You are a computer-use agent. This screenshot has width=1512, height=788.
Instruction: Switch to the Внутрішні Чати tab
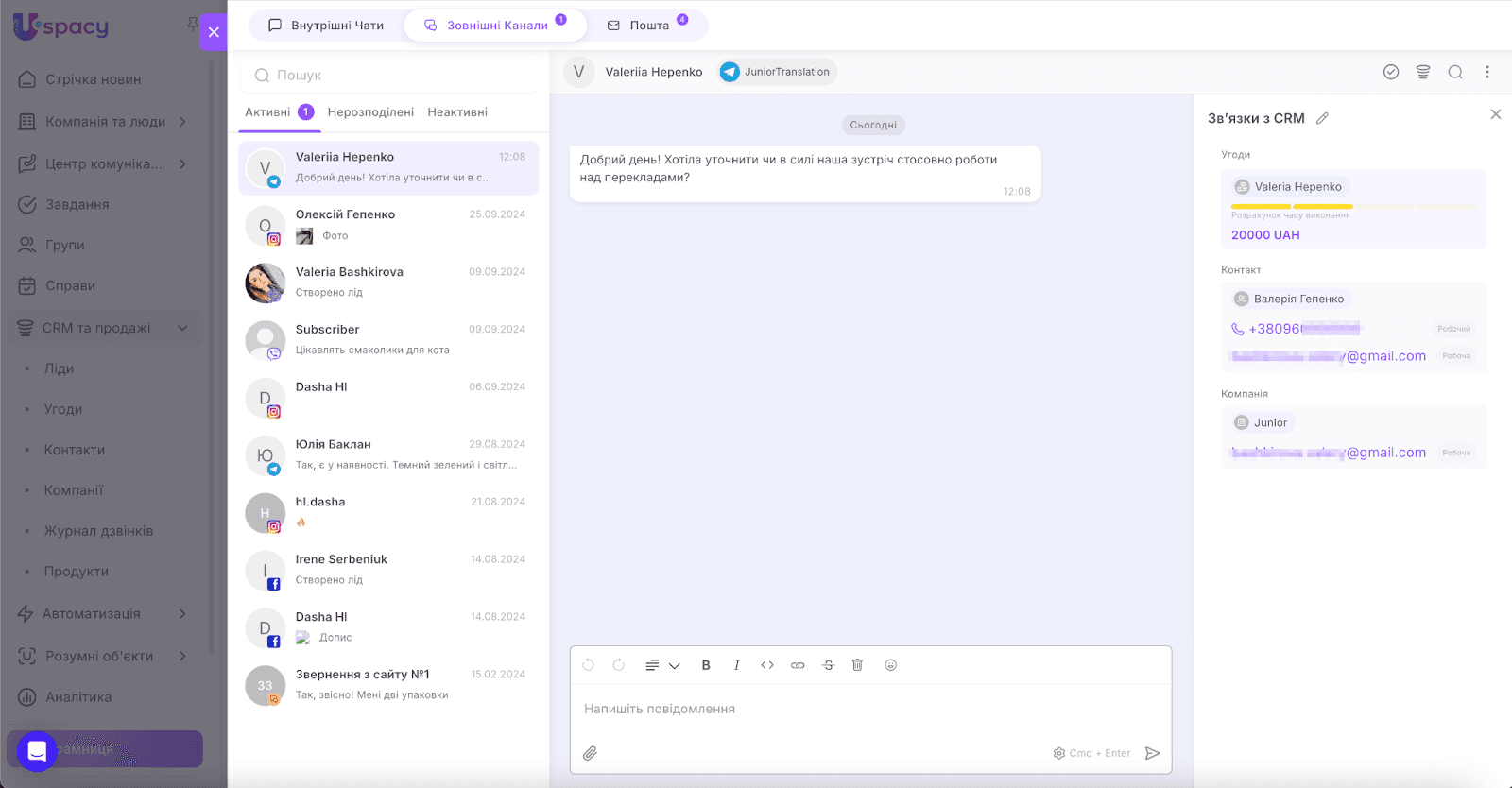pyautogui.click(x=326, y=26)
